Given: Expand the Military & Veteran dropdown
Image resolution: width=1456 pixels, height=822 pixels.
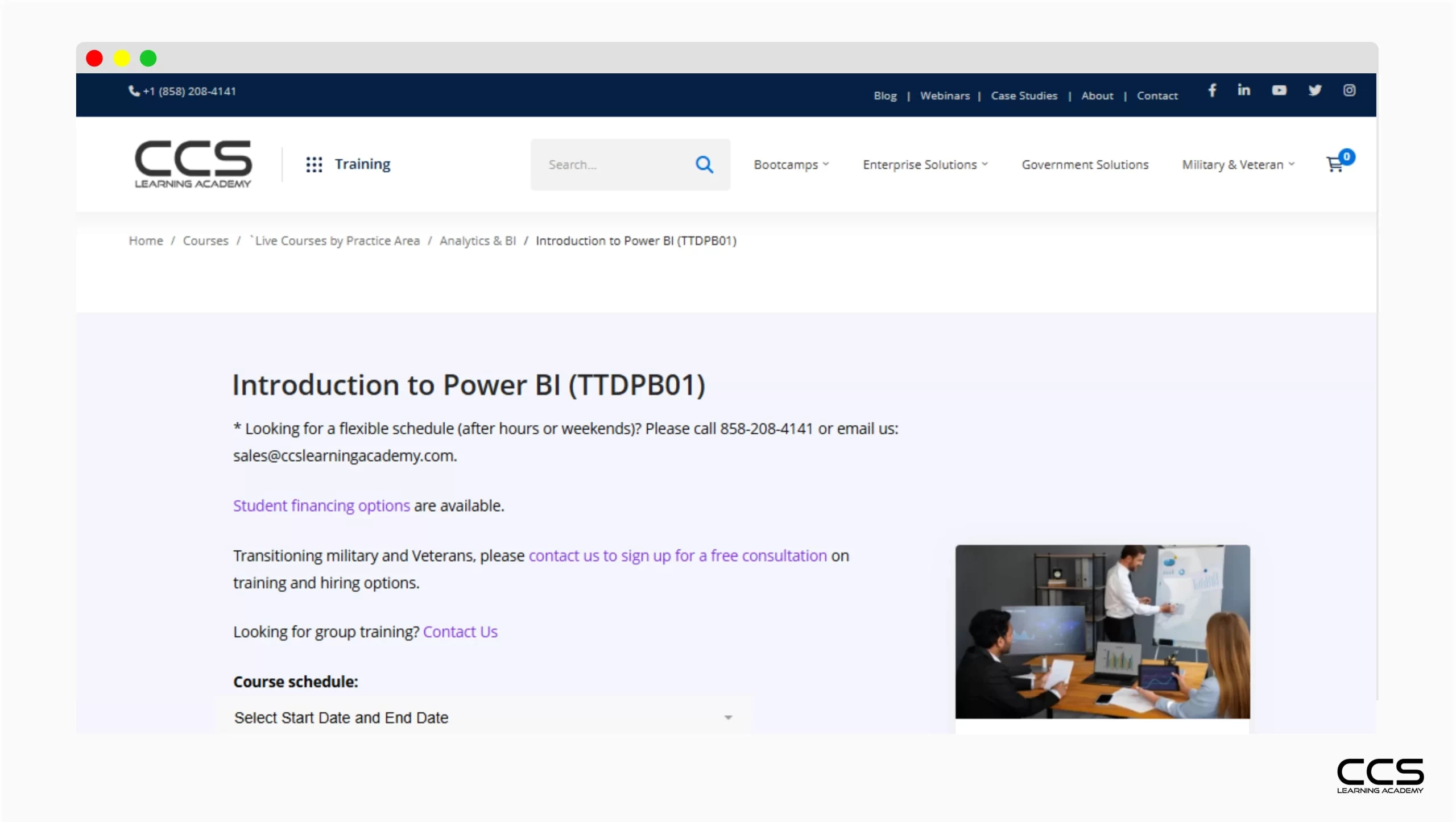Looking at the screenshot, I should coord(1238,164).
